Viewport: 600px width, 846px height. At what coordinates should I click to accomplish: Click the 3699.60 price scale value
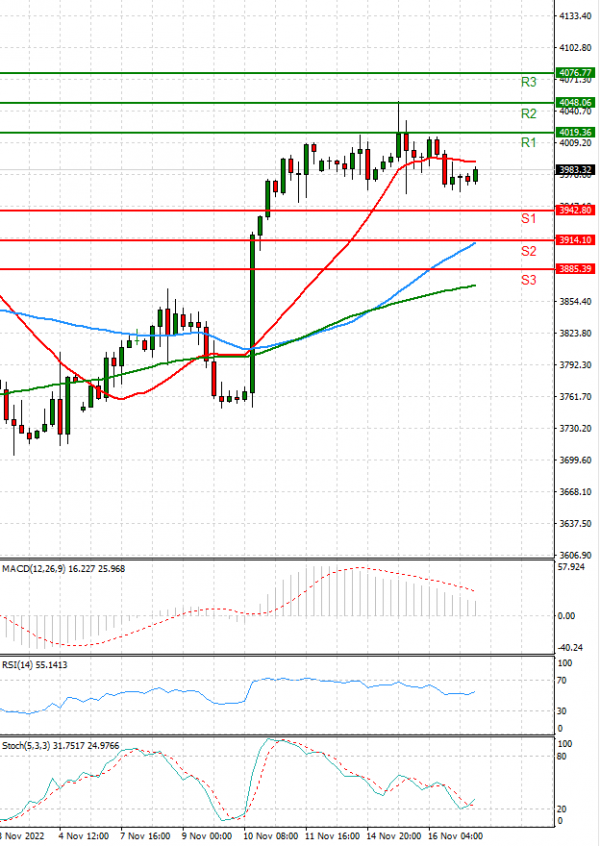click(575, 460)
